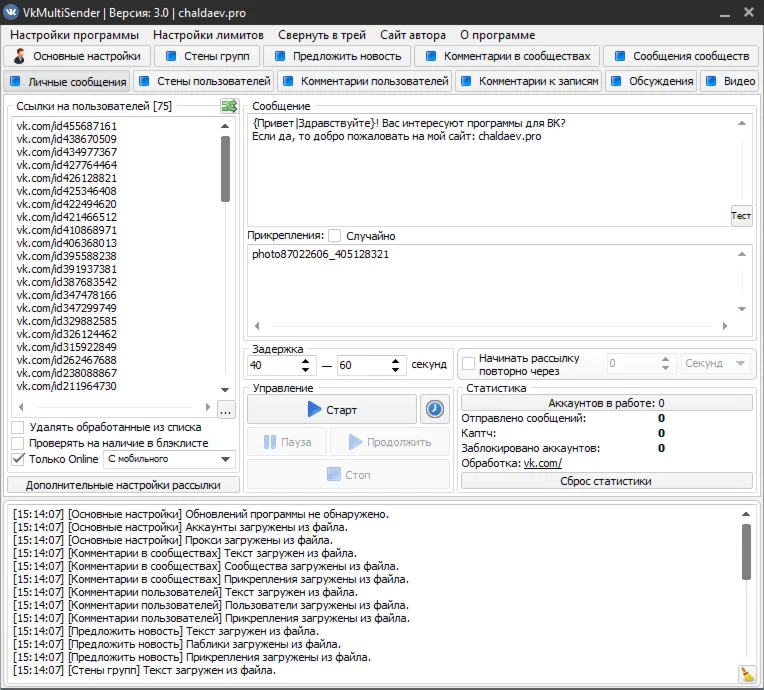This screenshot has height=690, width=764.
Task: Click the clock schedule icon beside Старт
Action: click(434, 409)
